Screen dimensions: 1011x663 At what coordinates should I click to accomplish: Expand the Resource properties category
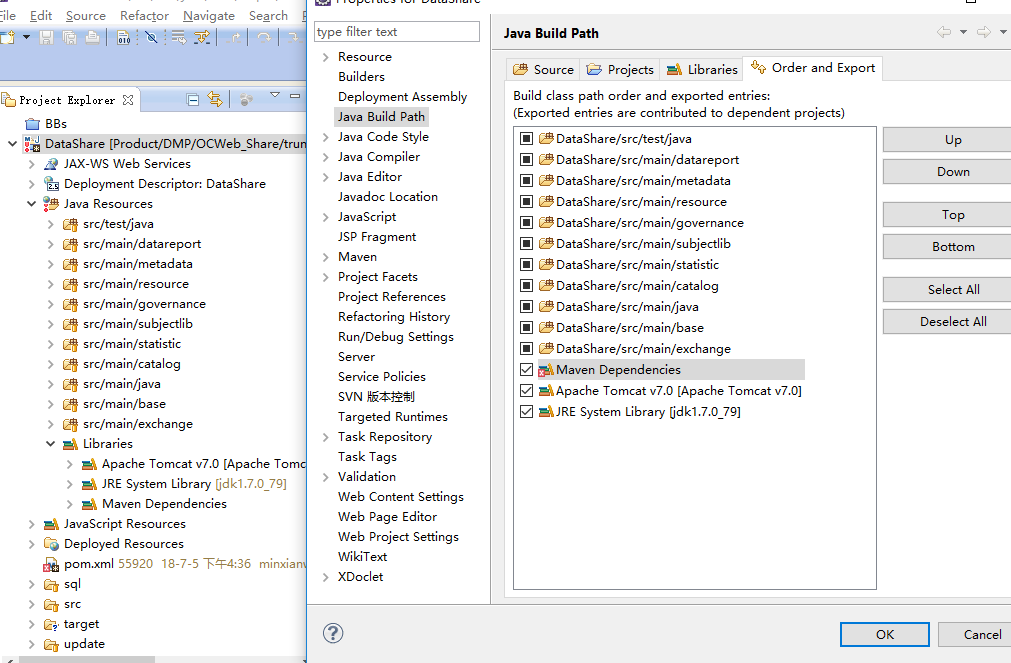point(326,57)
